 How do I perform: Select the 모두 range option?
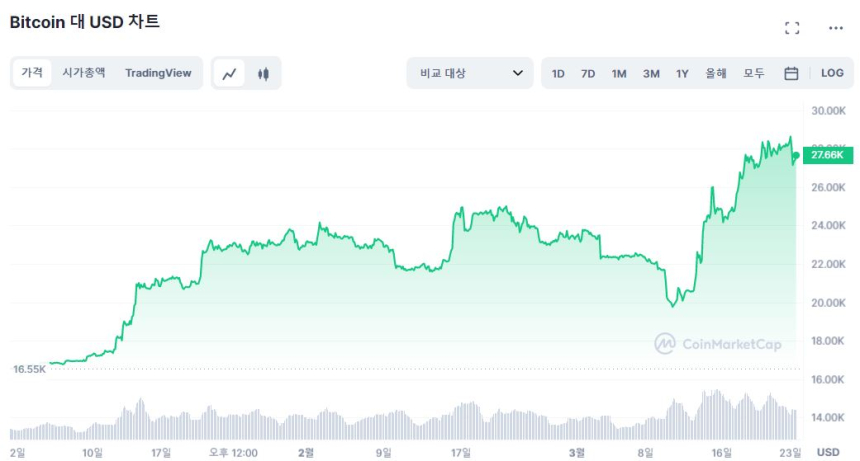(x=754, y=73)
